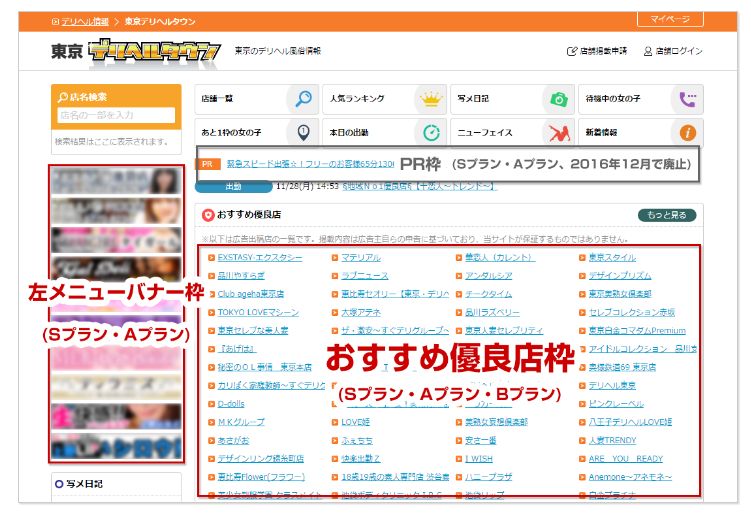Open the D-dolls shop link
751x523 pixels.
pyautogui.click(x=231, y=404)
